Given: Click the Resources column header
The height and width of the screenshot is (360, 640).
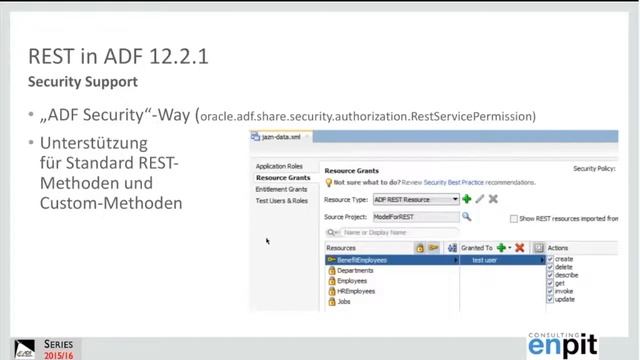Looking at the screenshot, I should point(341,248).
